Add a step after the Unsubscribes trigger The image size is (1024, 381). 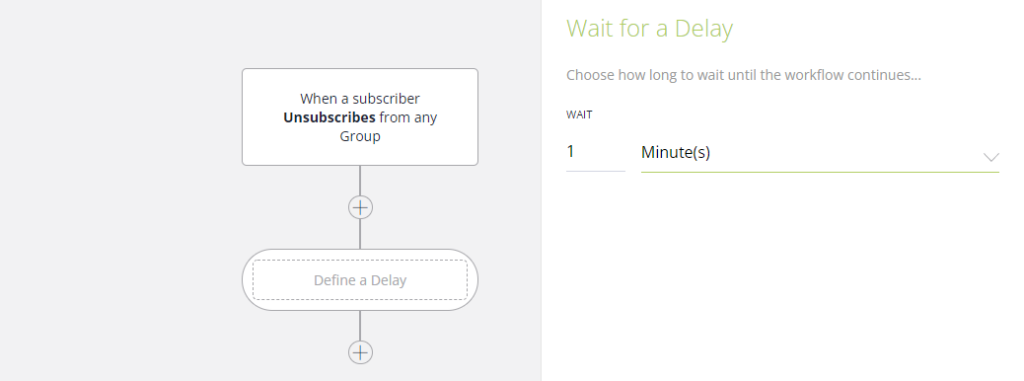(360, 208)
